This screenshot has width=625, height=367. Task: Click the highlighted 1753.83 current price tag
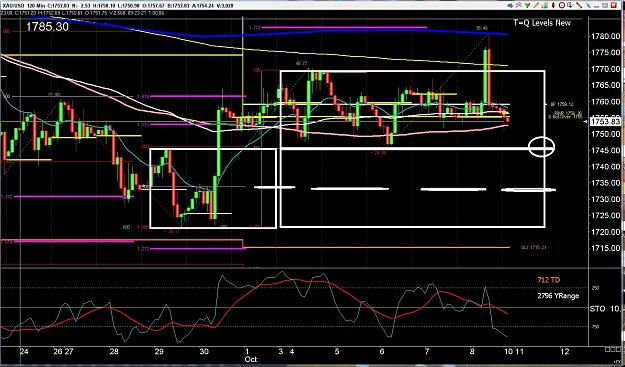pos(606,122)
